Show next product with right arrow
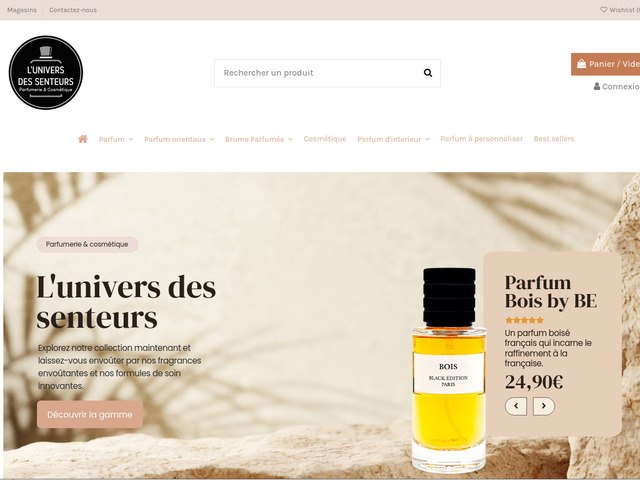The image size is (640, 480). tap(544, 406)
